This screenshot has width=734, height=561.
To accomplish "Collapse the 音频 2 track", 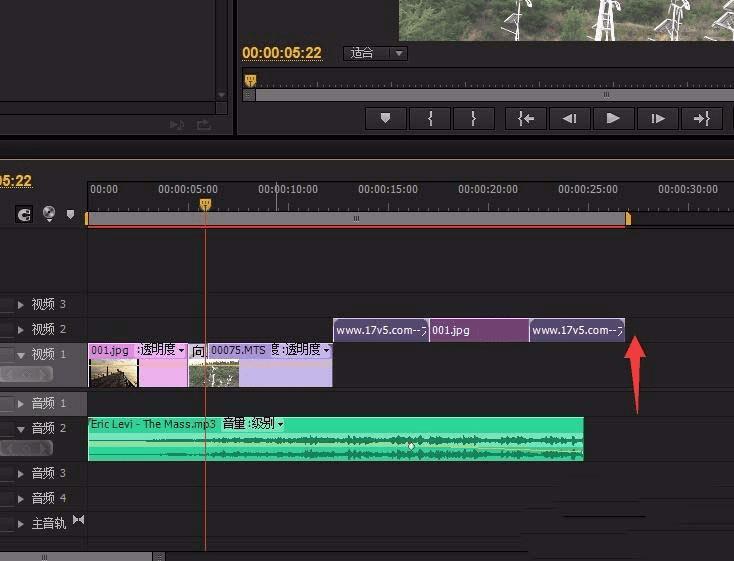I will (21, 428).
